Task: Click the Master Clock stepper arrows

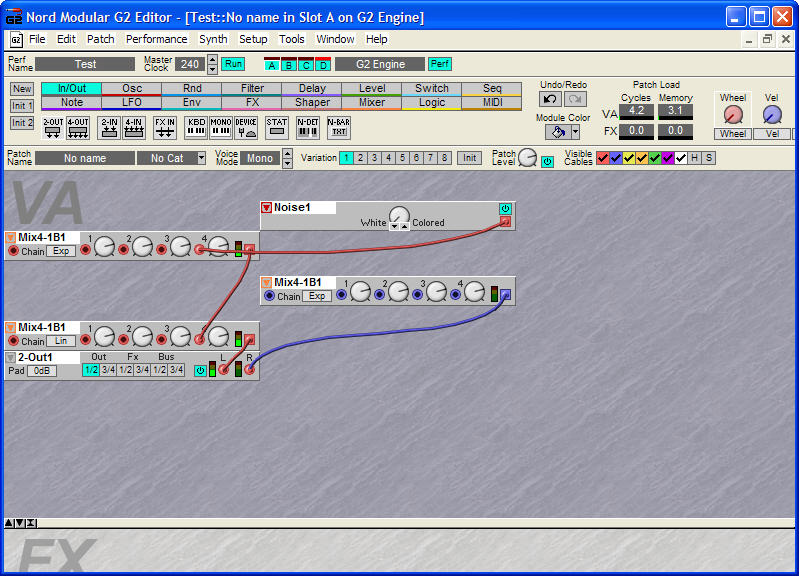Action: [212, 64]
